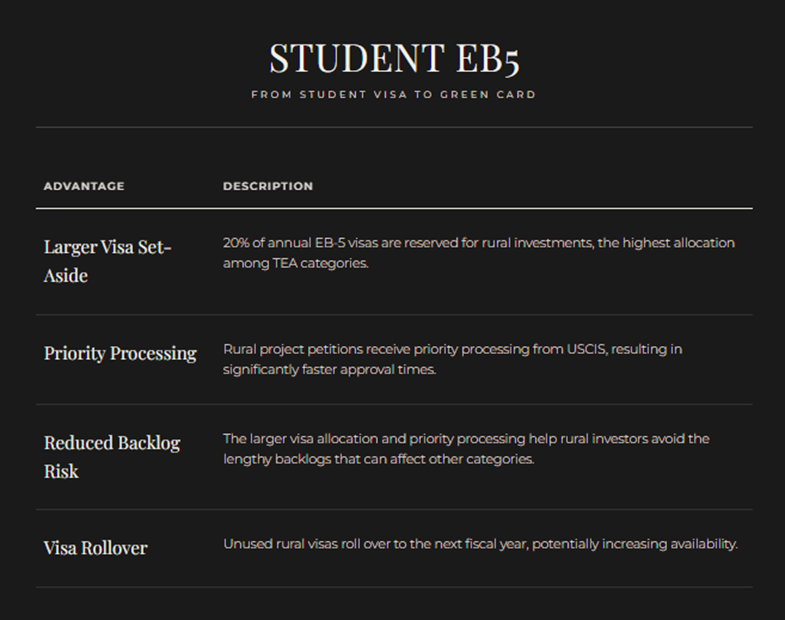Click the description starting 'Rural project petitions receive'
This screenshot has width=785, height=620.
[452, 359]
